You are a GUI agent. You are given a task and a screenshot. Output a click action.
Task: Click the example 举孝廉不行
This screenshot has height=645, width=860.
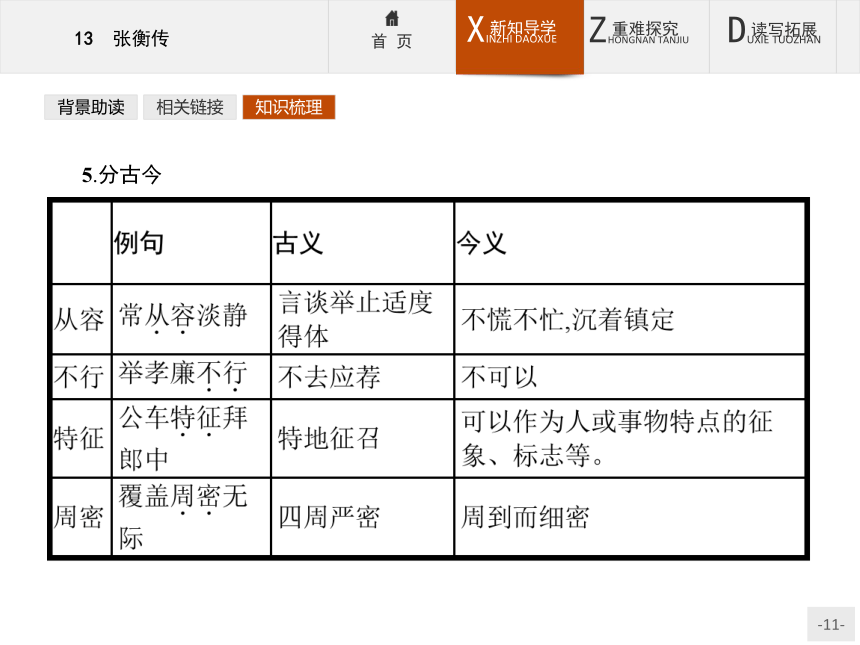click(183, 375)
